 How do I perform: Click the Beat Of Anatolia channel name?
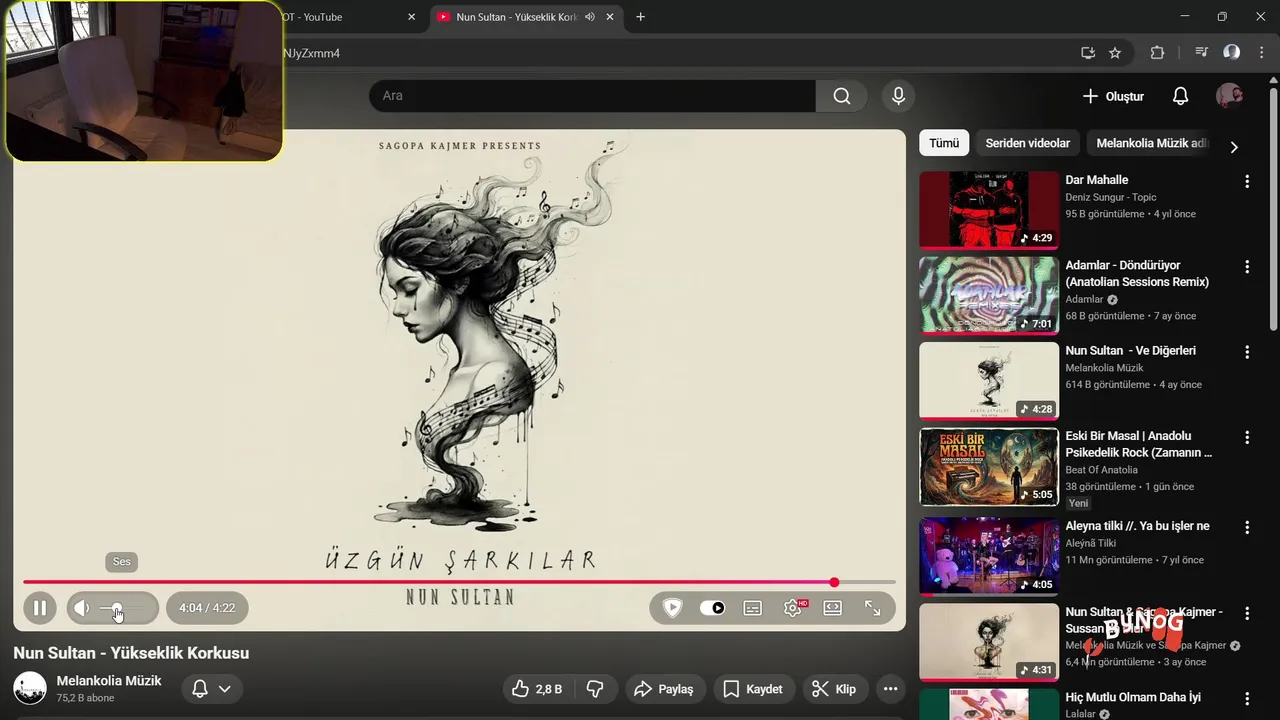(x=1101, y=470)
